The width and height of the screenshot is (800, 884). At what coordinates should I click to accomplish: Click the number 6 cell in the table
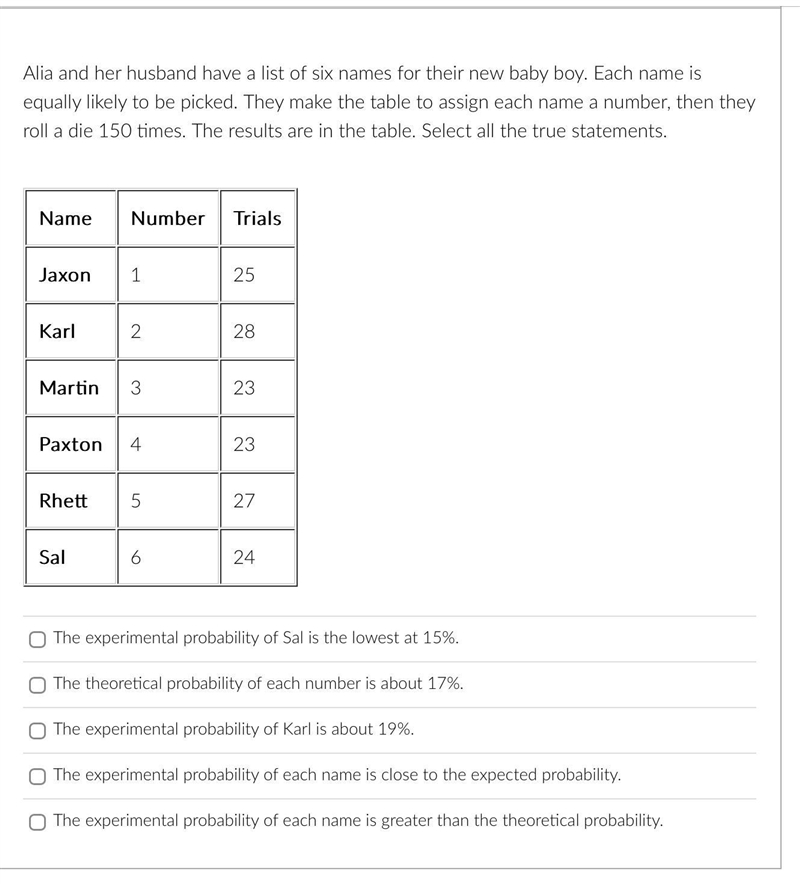point(168,557)
